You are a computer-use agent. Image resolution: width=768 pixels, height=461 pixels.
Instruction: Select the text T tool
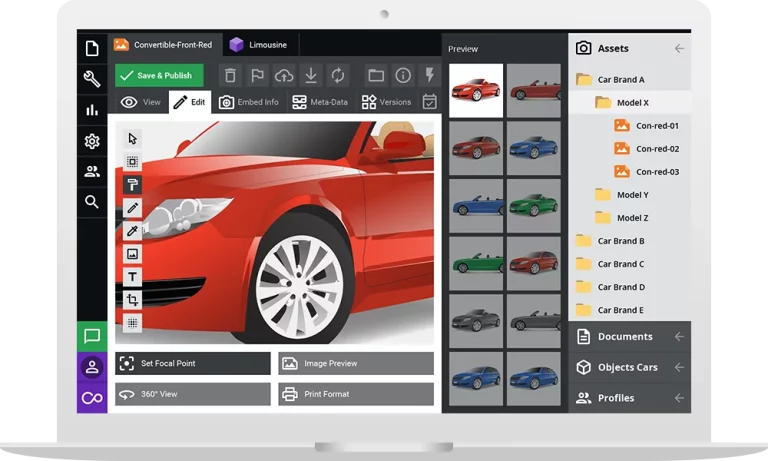click(x=132, y=277)
